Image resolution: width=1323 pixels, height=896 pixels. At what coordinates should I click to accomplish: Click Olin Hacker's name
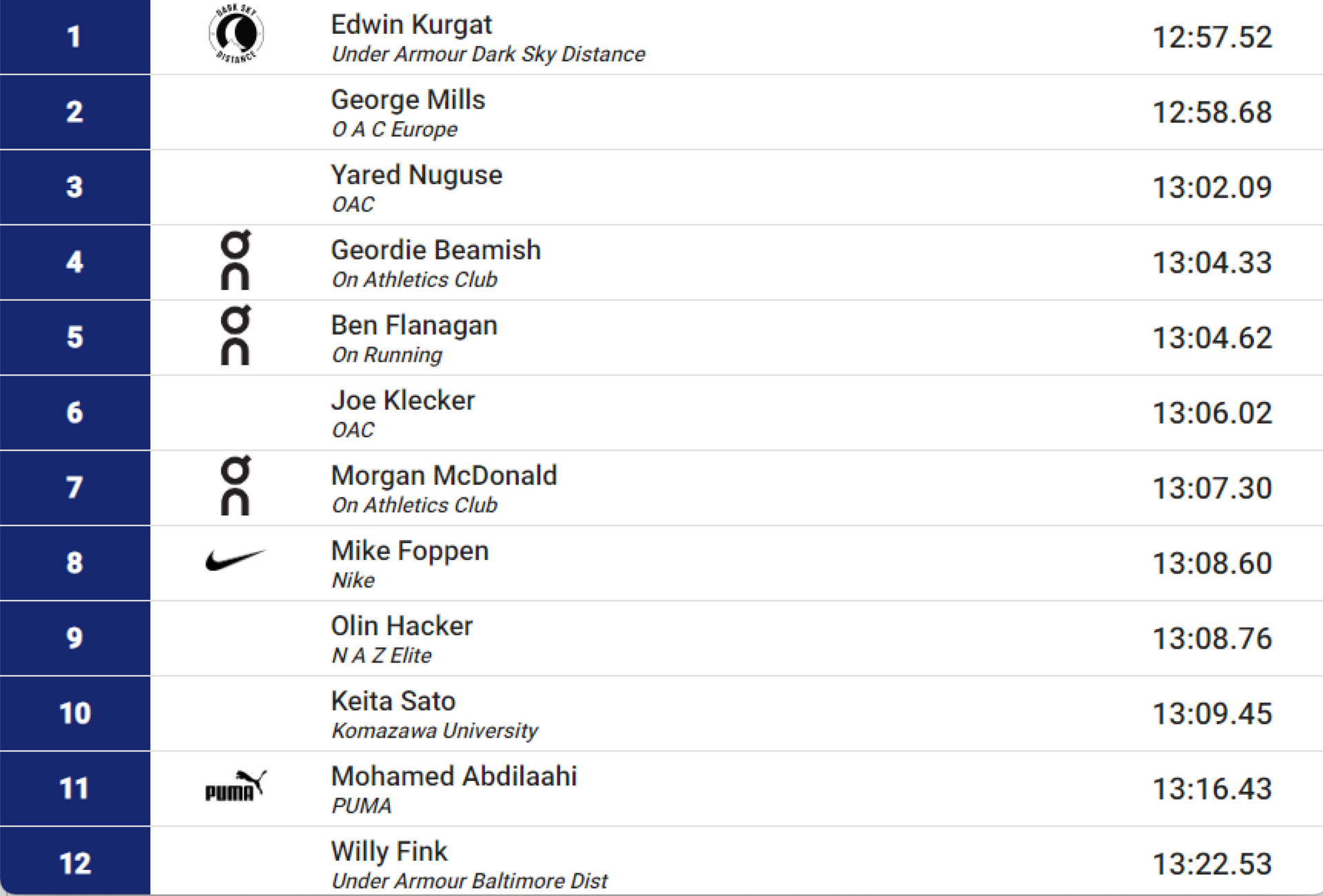pyautogui.click(x=402, y=625)
